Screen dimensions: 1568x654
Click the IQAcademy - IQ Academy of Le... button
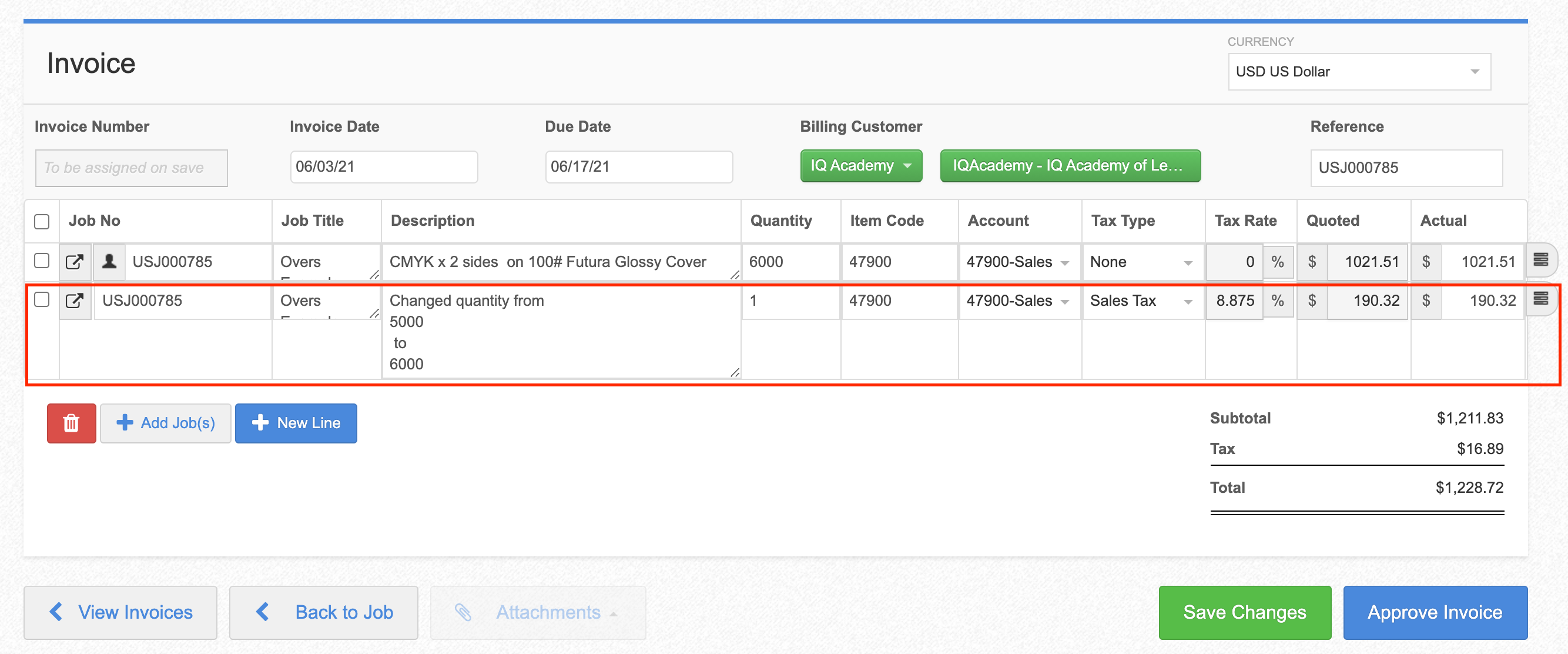pyautogui.click(x=1070, y=166)
